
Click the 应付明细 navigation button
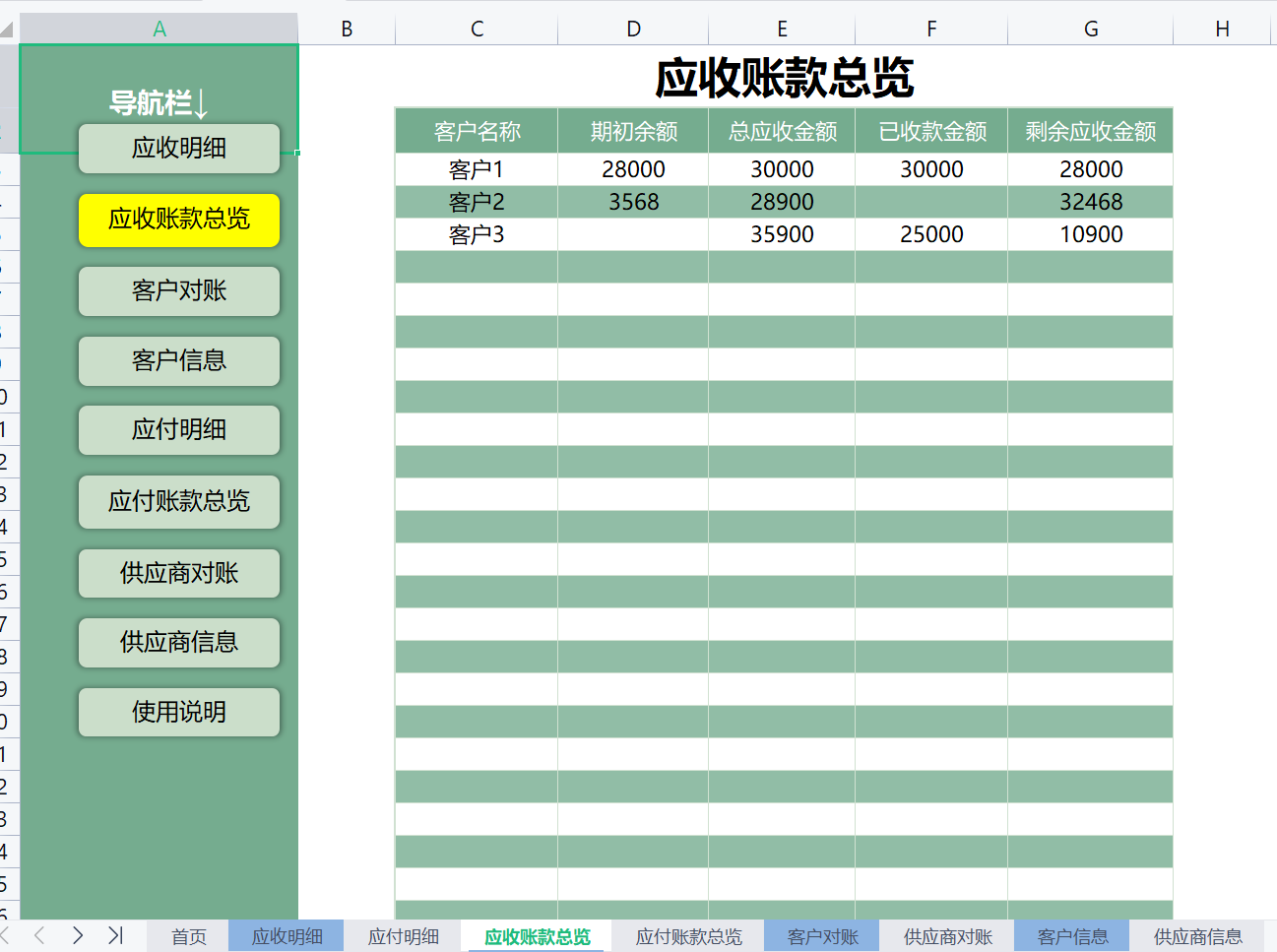coord(178,430)
